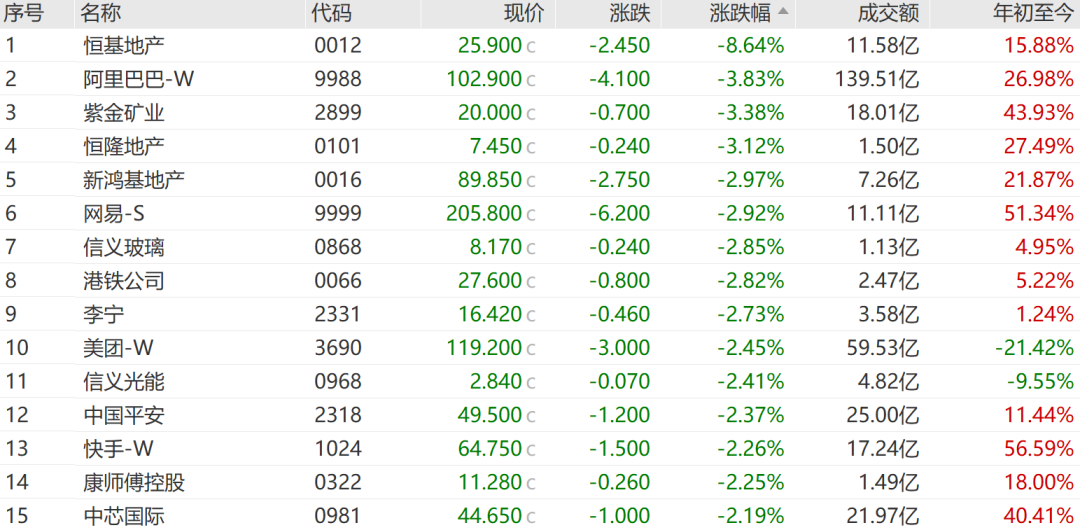Sort by the 成交额 column header
The image size is (1080, 530).
(888, 13)
